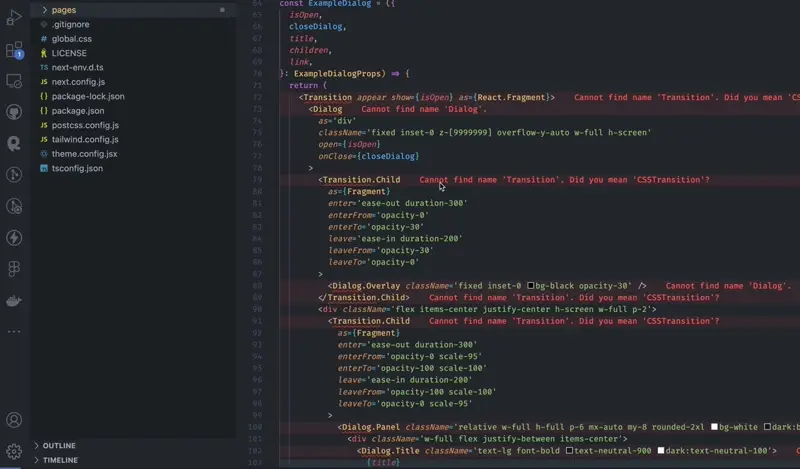Open global.css file

(71, 39)
